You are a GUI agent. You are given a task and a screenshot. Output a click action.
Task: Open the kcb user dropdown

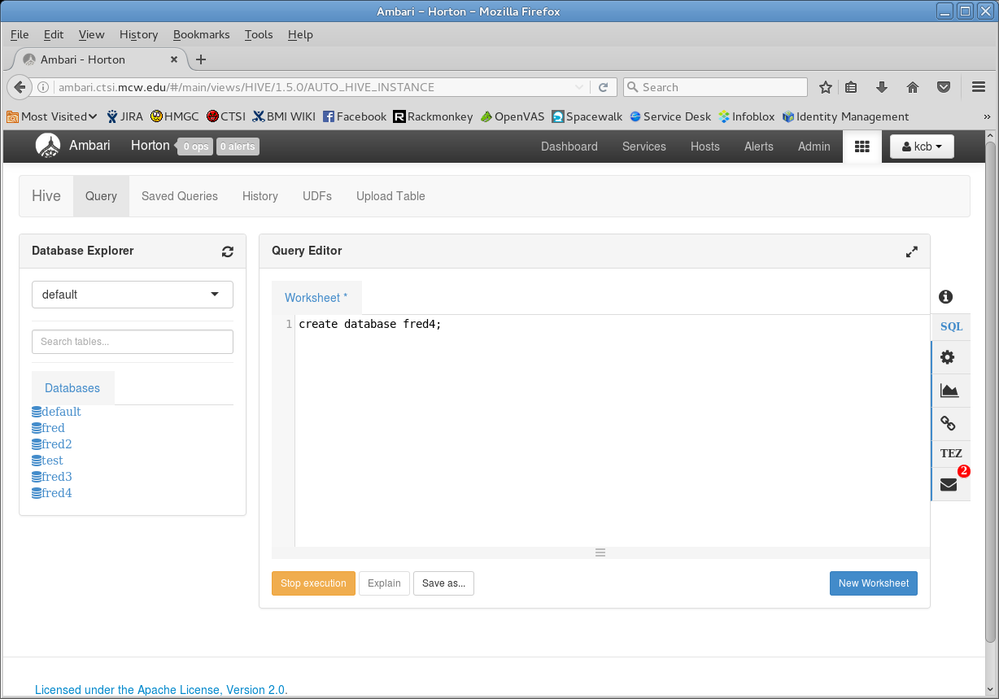tap(921, 147)
